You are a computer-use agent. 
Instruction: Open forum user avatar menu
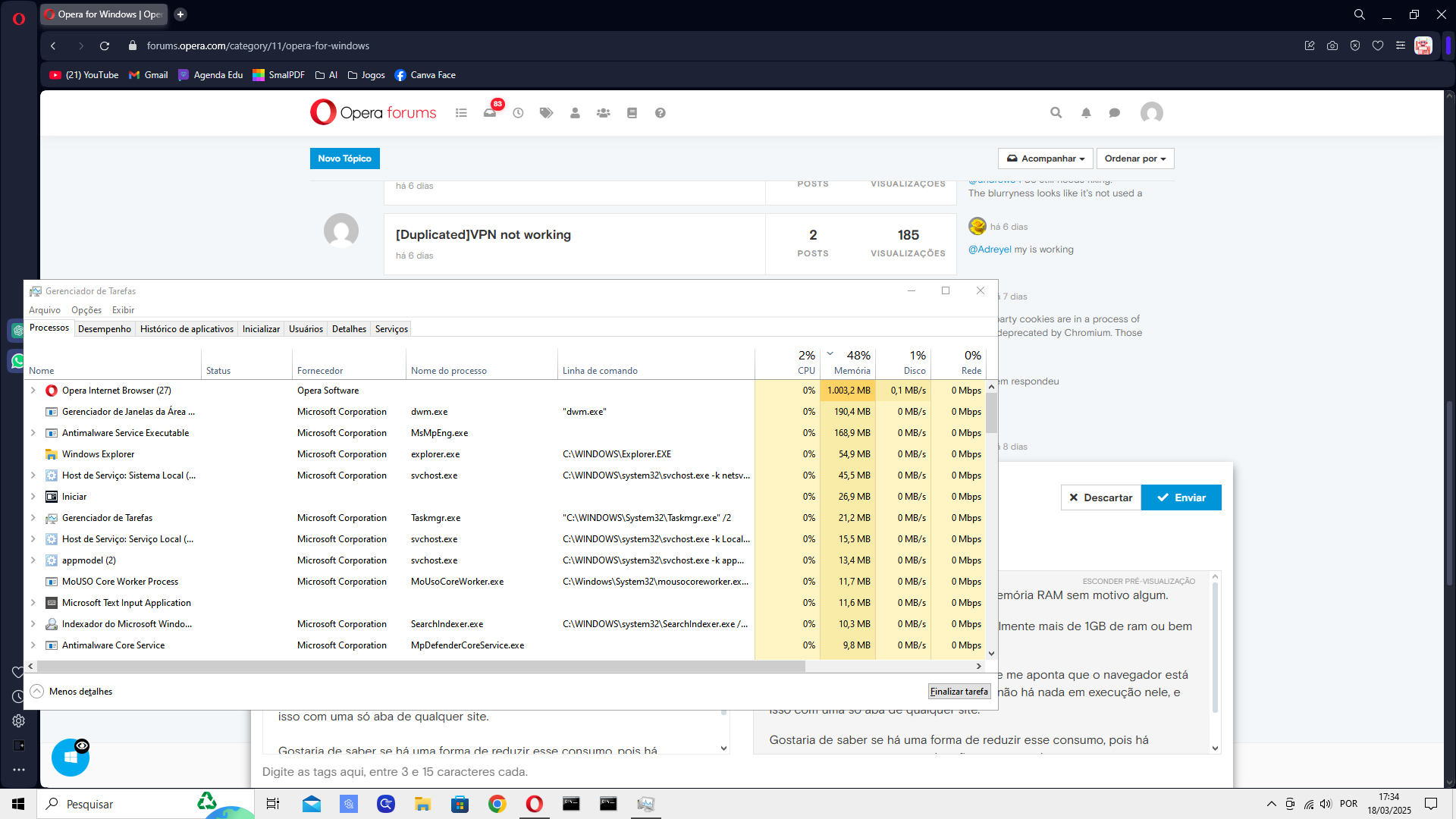click(x=1152, y=113)
